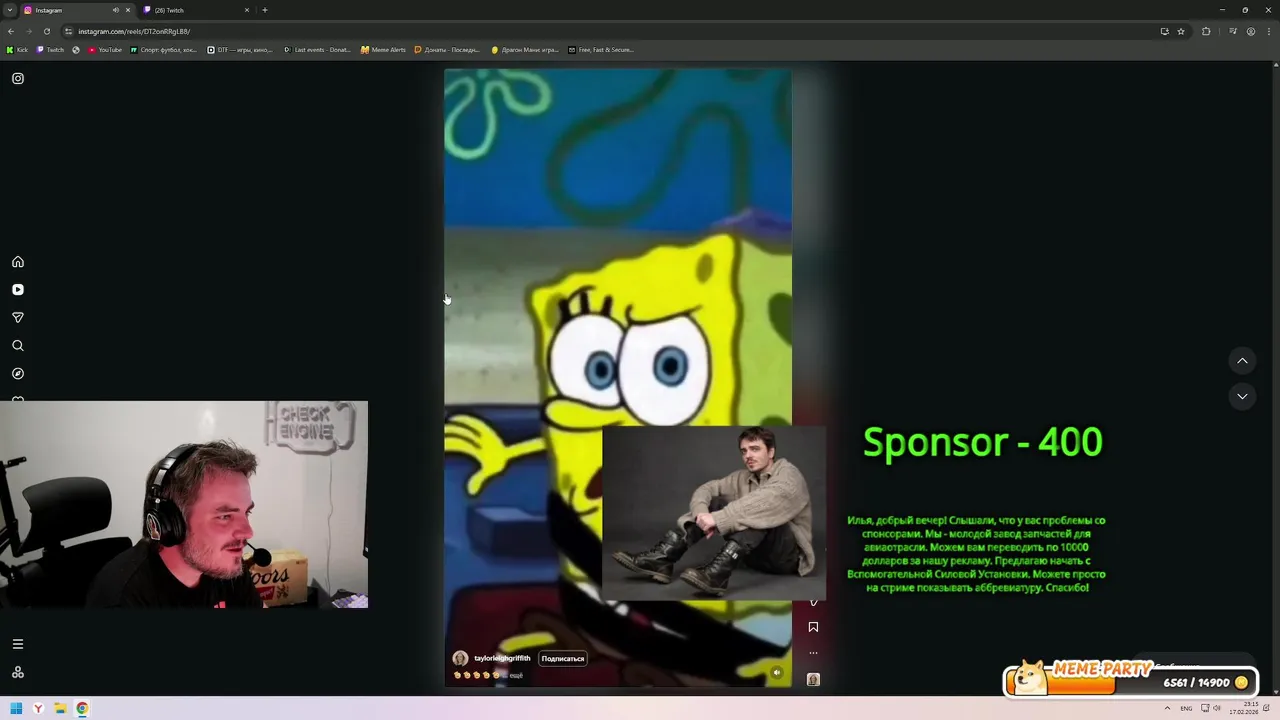Open Chrome in the taskbar

[82, 709]
